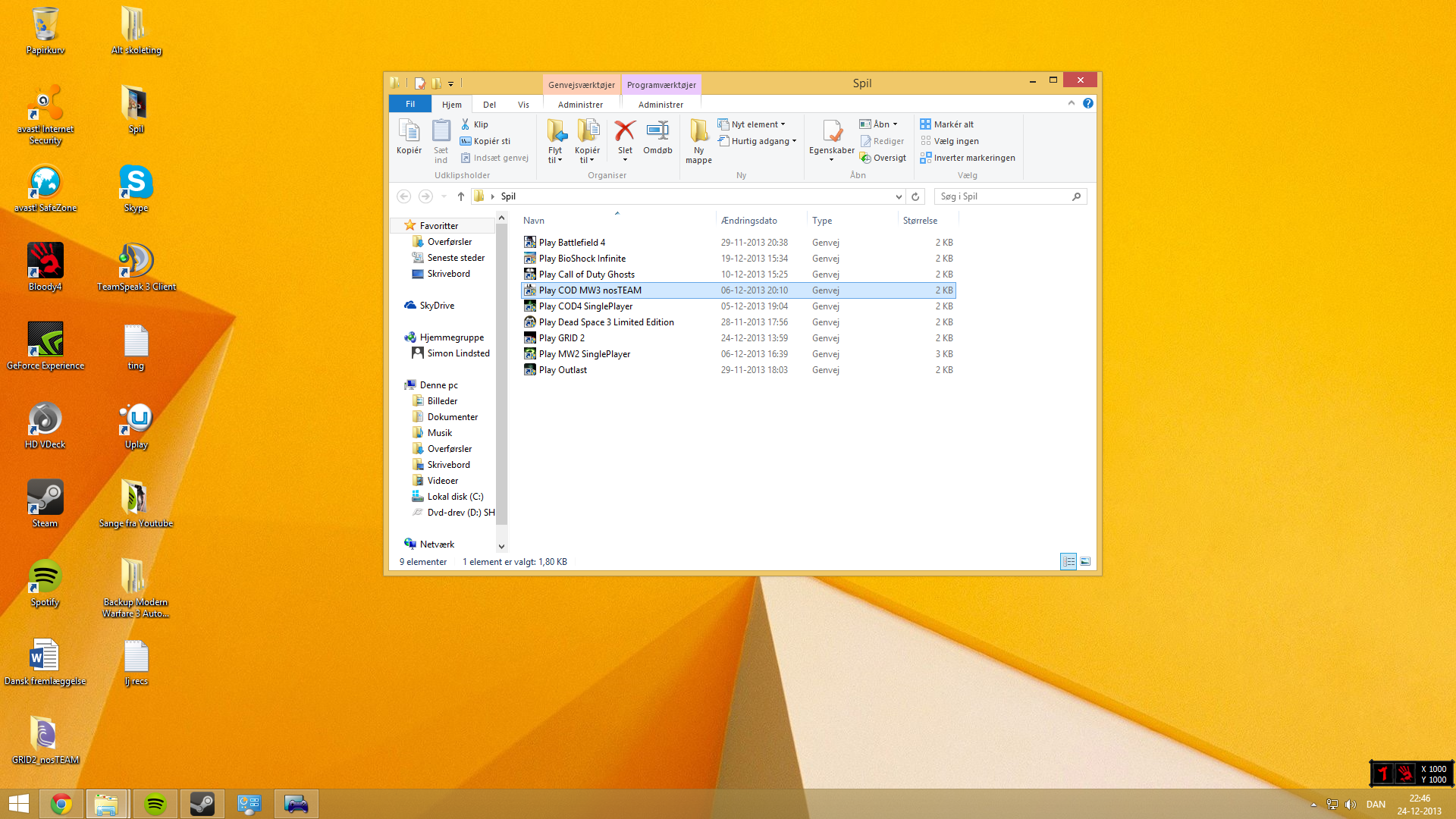Image resolution: width=1456 pixels, height=819 pixels.
Task: Click the Back navigation arrow
Action: [404, 196]
